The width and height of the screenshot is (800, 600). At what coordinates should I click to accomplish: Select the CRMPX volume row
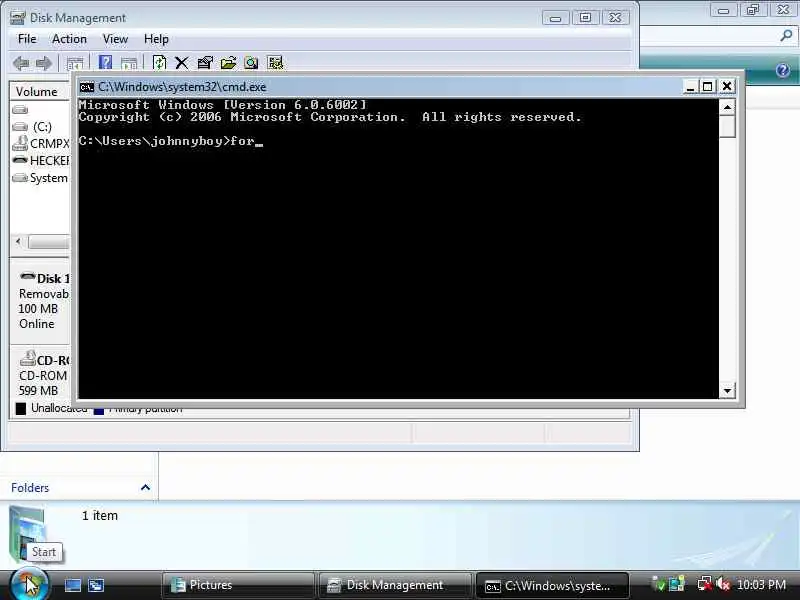[x=40, y=144]
